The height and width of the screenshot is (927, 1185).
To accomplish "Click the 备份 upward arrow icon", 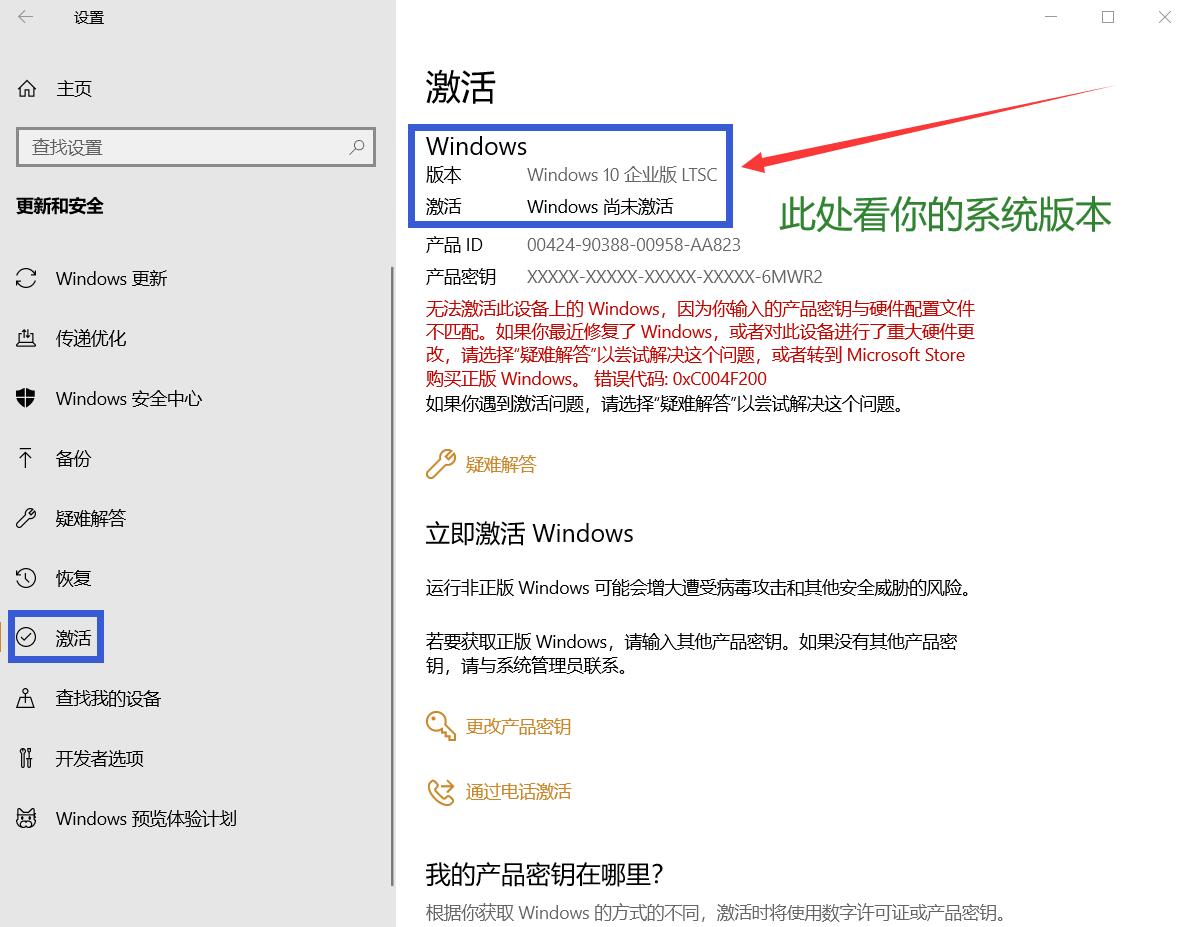I will (x=26, y=458).
